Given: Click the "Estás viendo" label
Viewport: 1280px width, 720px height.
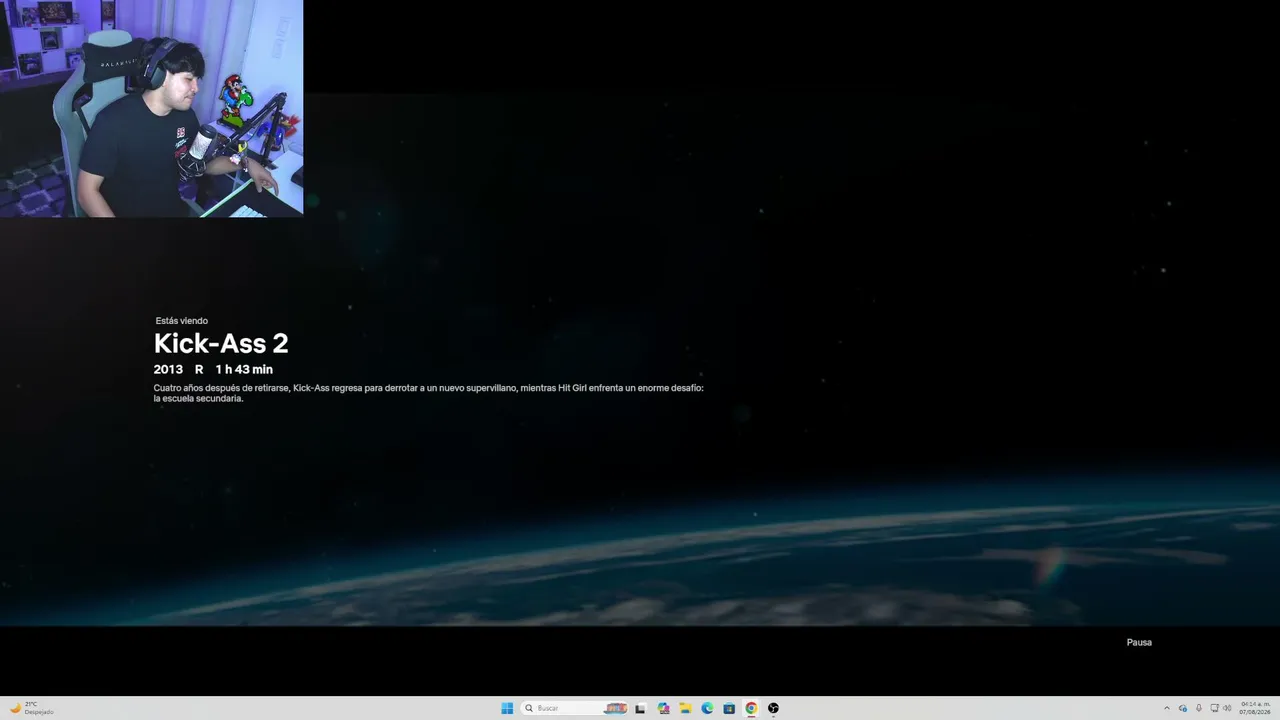Looking at the screenshot, I should [x=182, y=321].
